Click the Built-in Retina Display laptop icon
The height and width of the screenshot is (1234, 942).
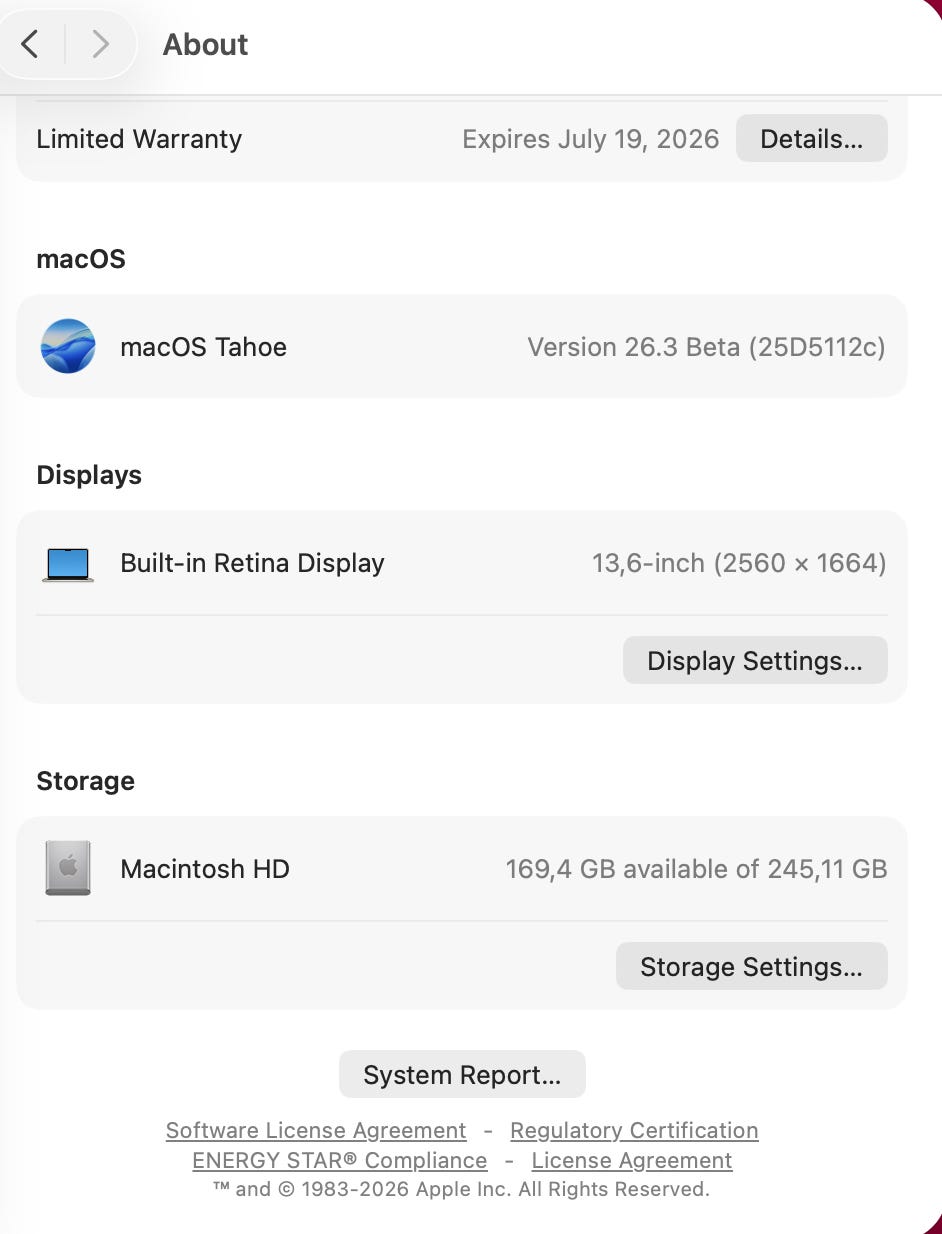68,564
